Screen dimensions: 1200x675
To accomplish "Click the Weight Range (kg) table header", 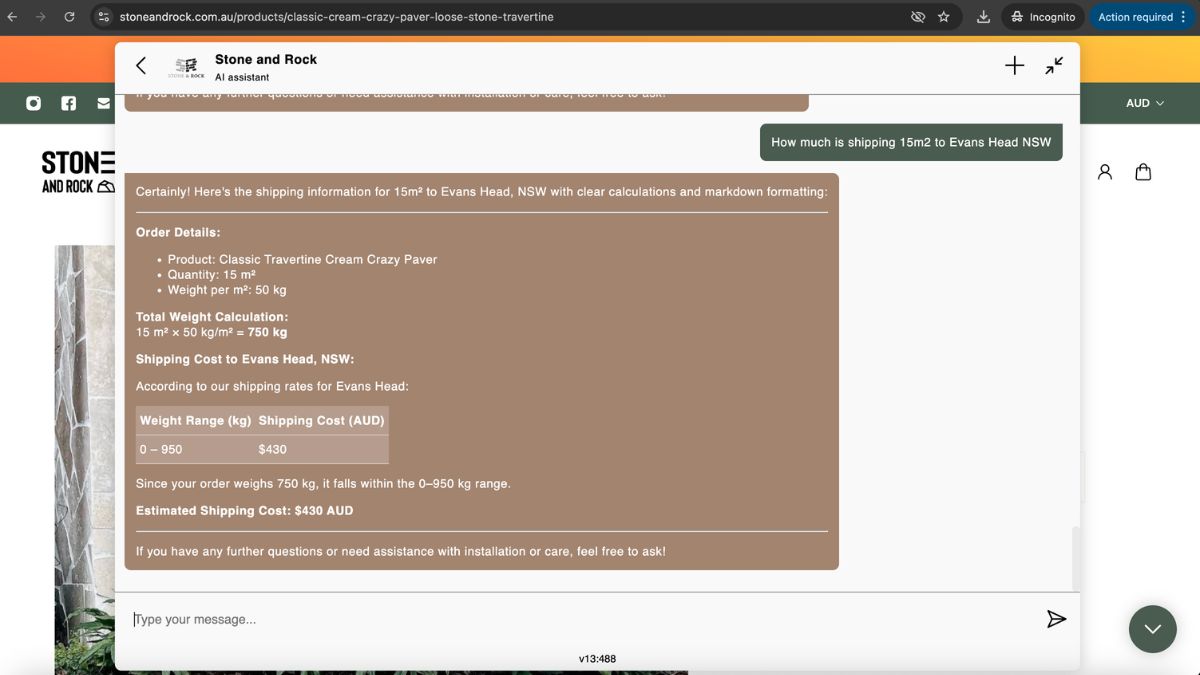I will point(195,420).
